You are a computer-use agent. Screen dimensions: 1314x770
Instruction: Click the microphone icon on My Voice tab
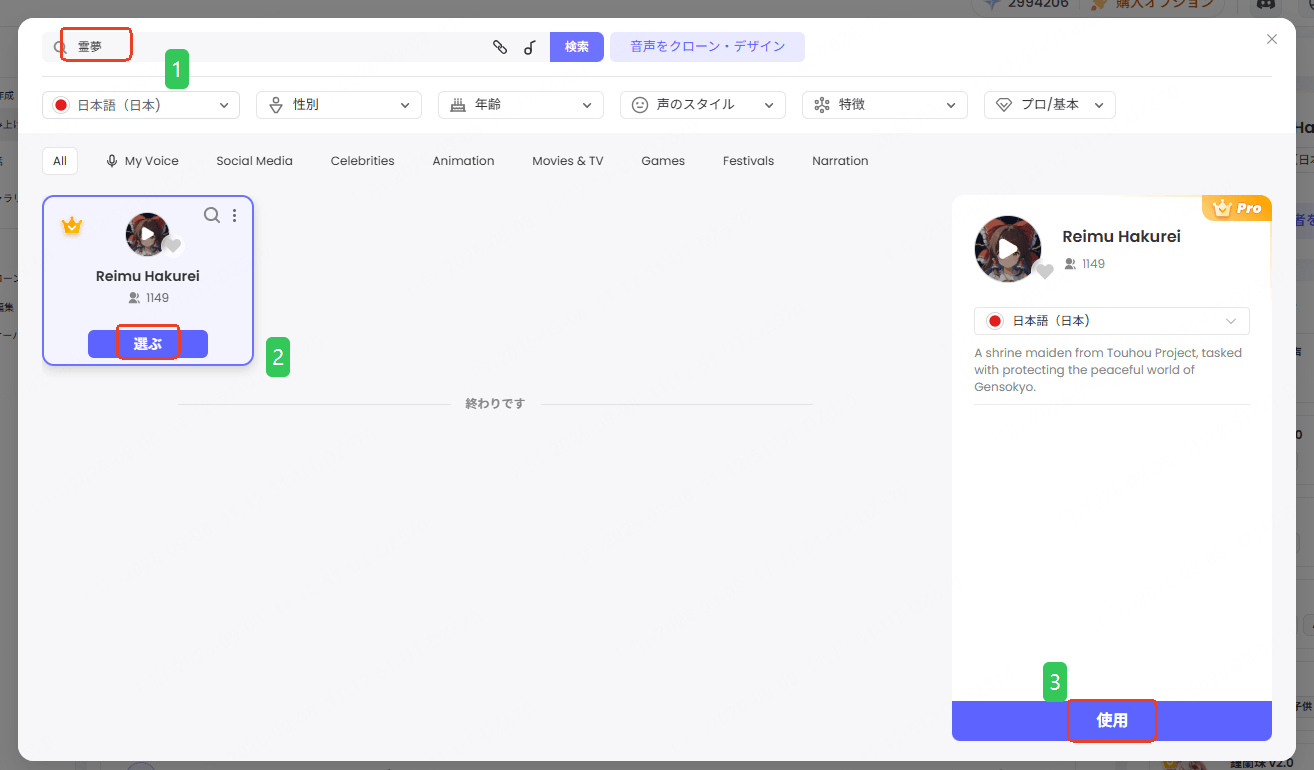112,161
